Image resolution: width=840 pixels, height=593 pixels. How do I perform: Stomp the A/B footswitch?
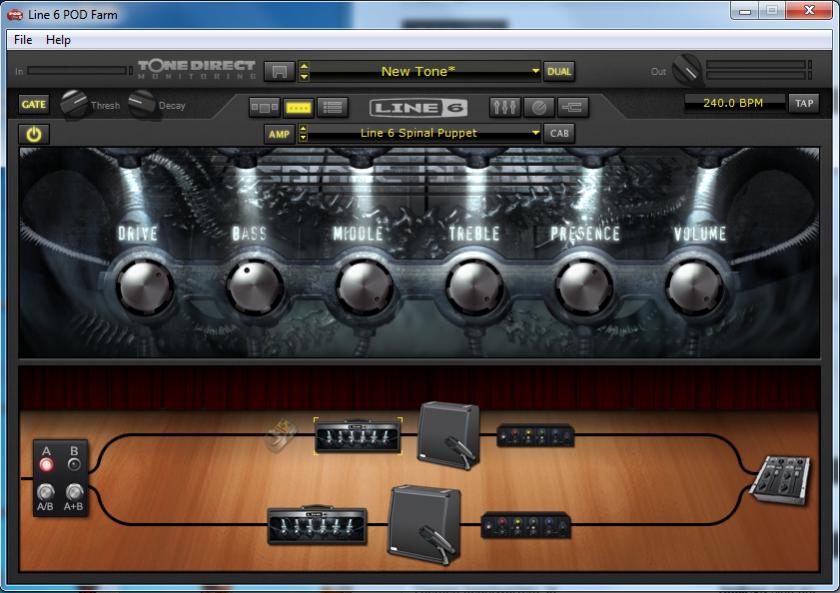click(46, 491)
